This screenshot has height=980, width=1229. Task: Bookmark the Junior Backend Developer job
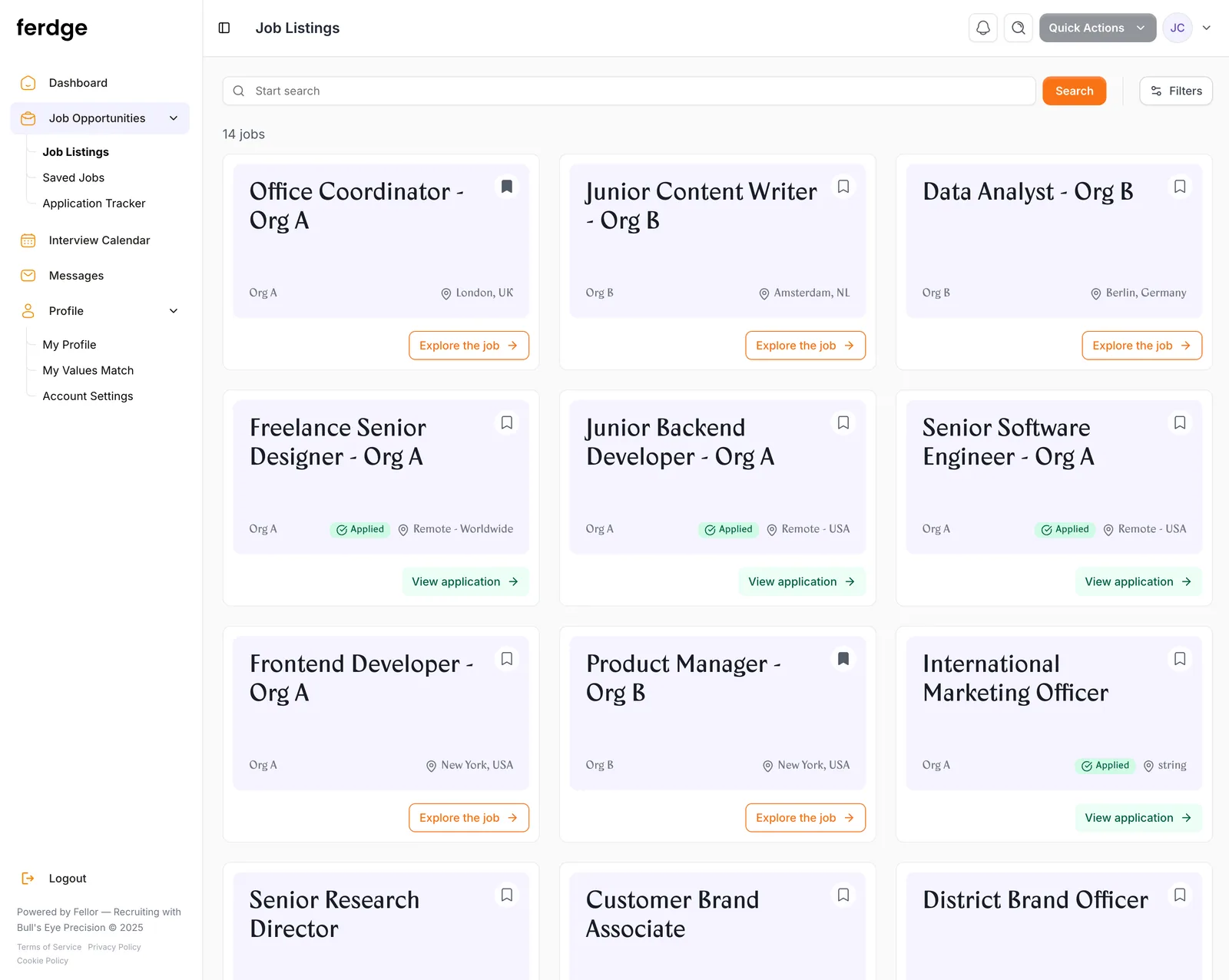(843, 422)
